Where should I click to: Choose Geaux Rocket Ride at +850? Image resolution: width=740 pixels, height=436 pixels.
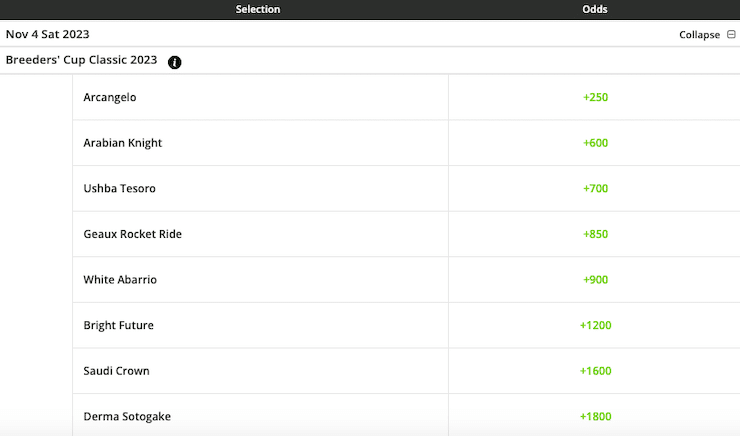(x=595, y=234)
